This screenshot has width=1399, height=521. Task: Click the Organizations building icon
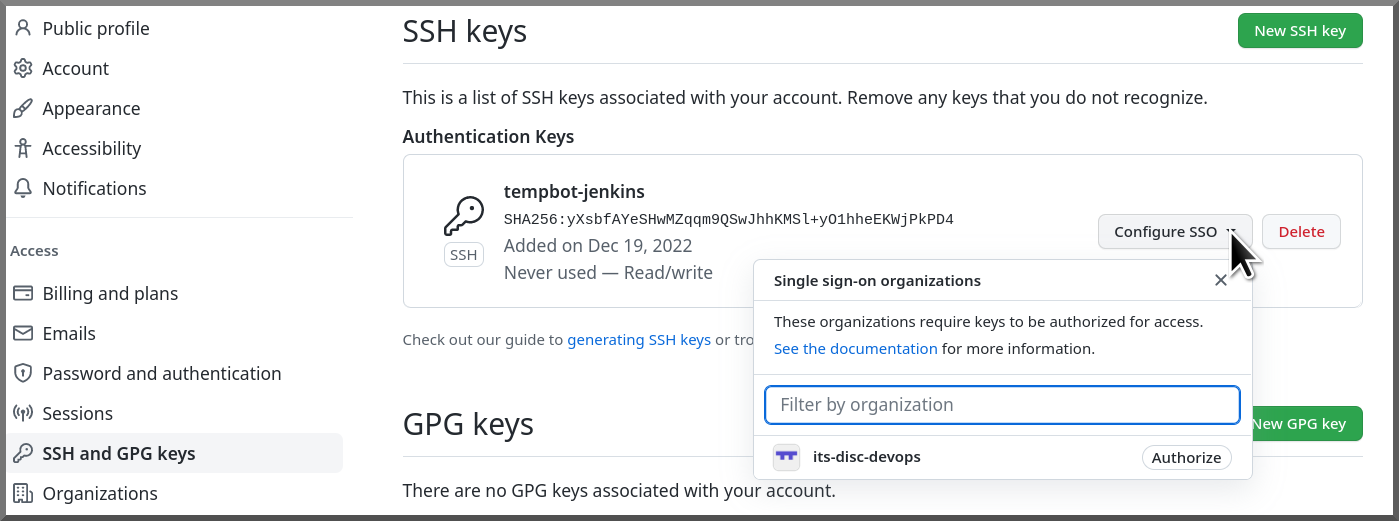pos(23,493)
